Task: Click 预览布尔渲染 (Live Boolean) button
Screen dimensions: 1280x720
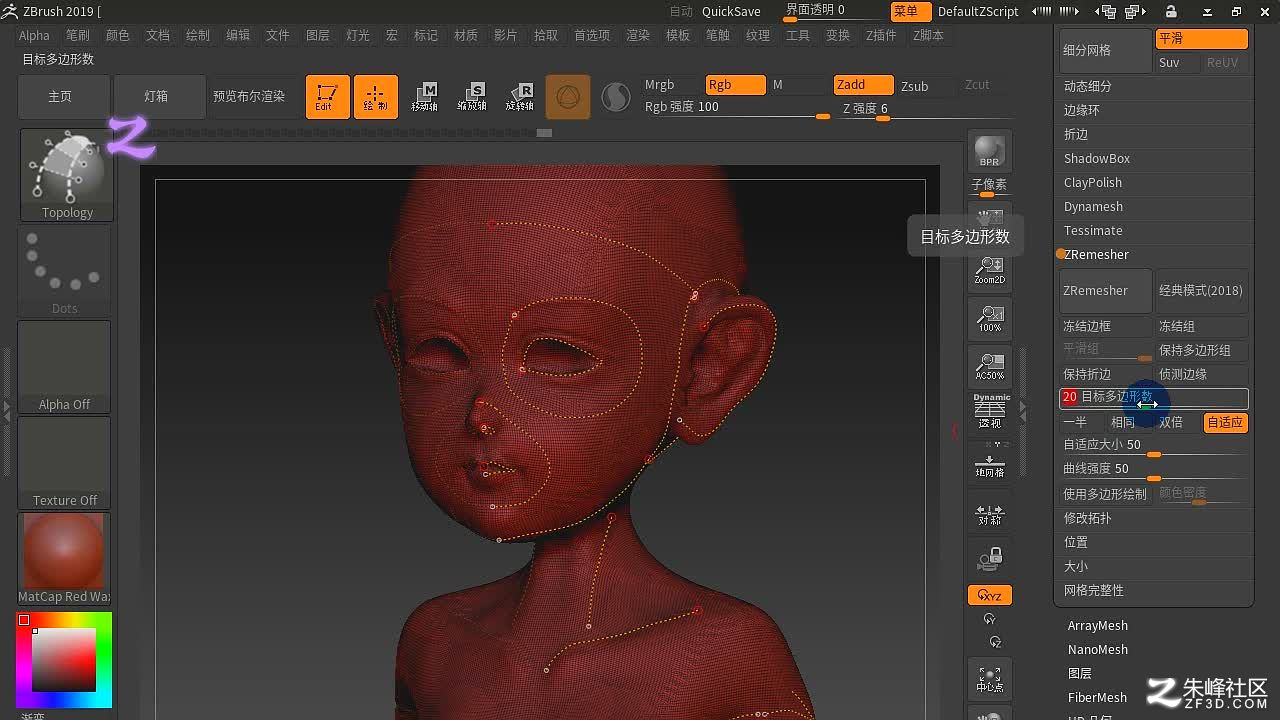Action: coord(249,97)
